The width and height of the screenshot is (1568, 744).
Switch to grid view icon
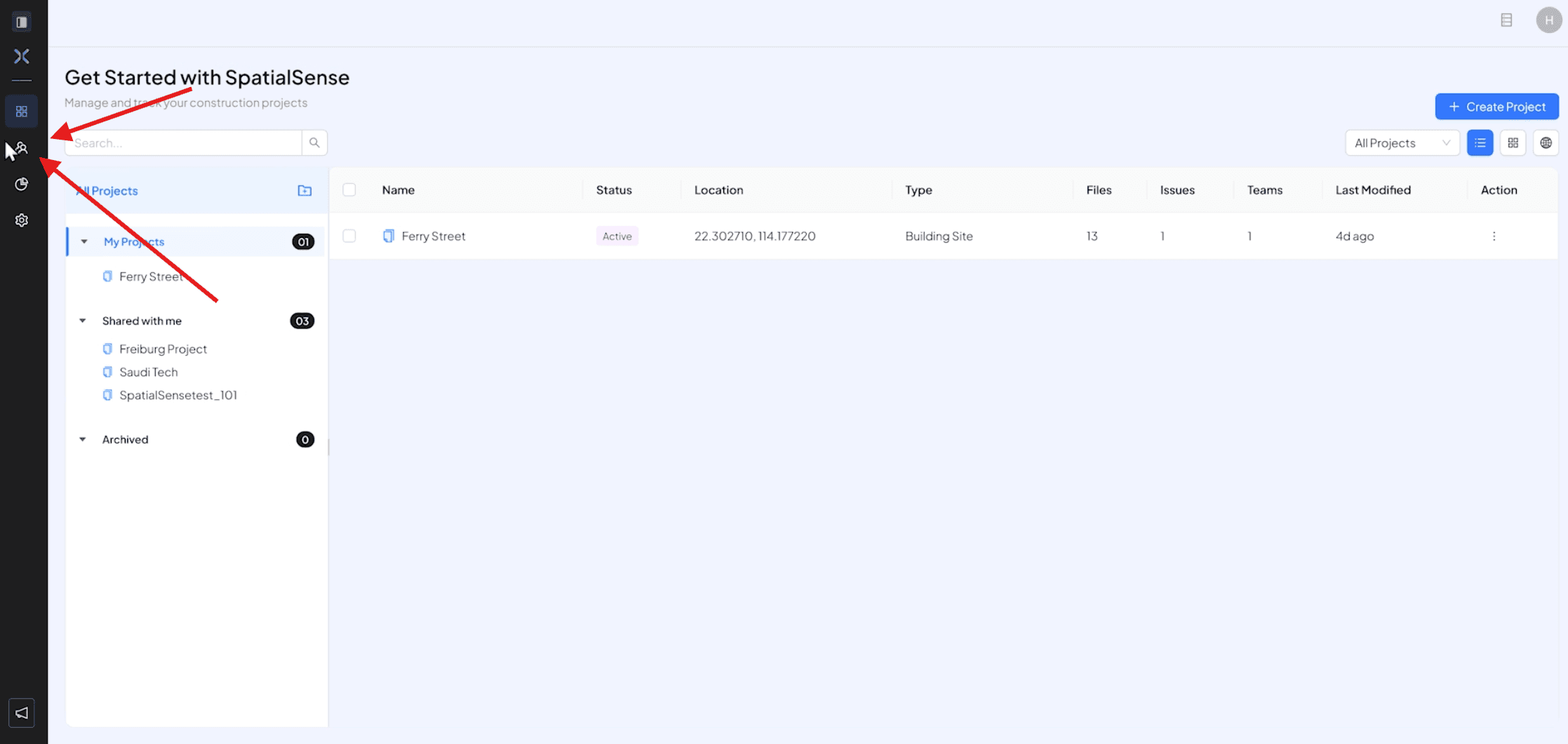1513,142
